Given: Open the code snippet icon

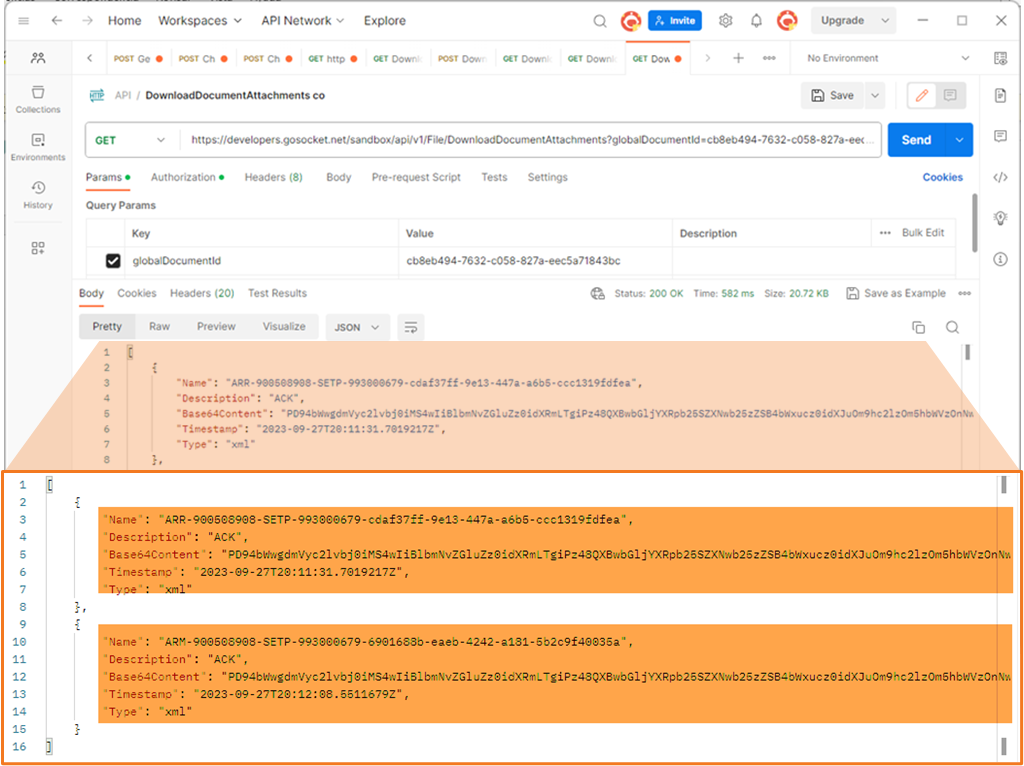Looking at the screenshot, I should (x=1000, y=177).
